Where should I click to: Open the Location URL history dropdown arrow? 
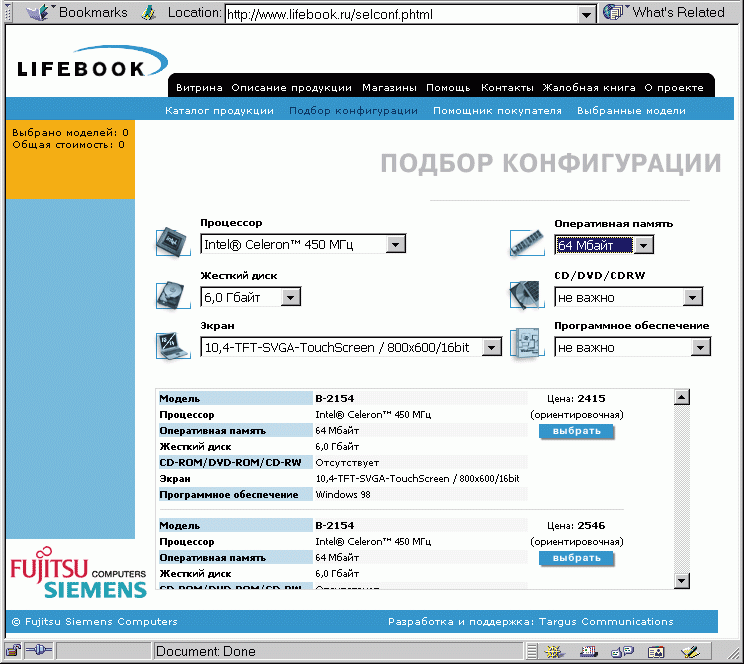coord(586,15)
